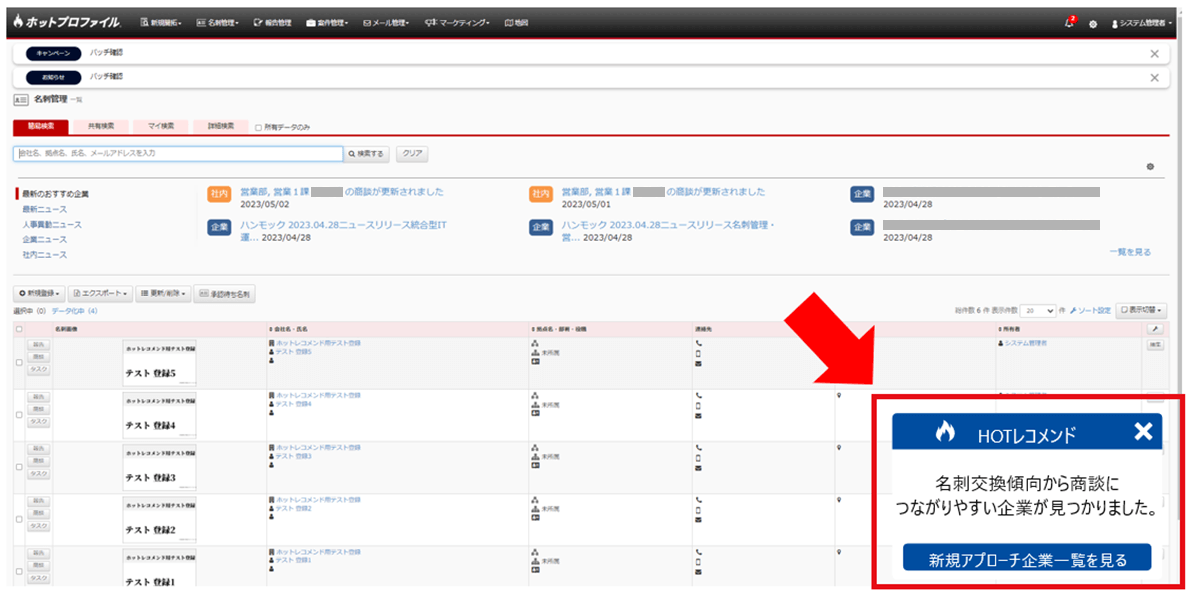
Task: Toggle the select-all checkbox in table header
Action: [19, 329]
